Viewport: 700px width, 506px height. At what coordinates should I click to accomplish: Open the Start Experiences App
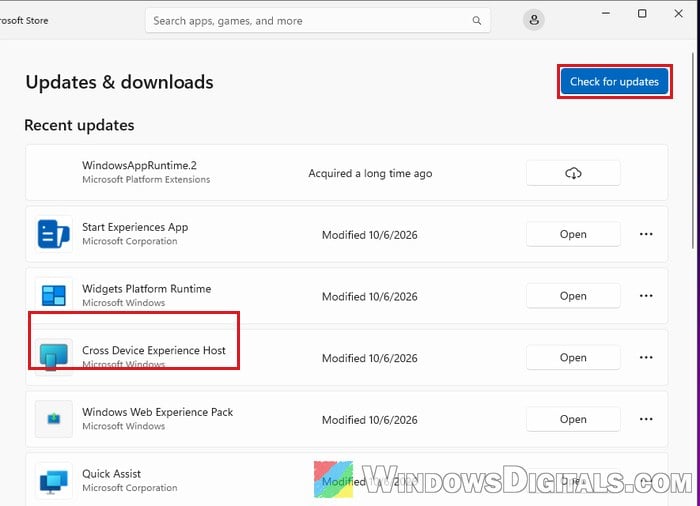pos(573,234)
